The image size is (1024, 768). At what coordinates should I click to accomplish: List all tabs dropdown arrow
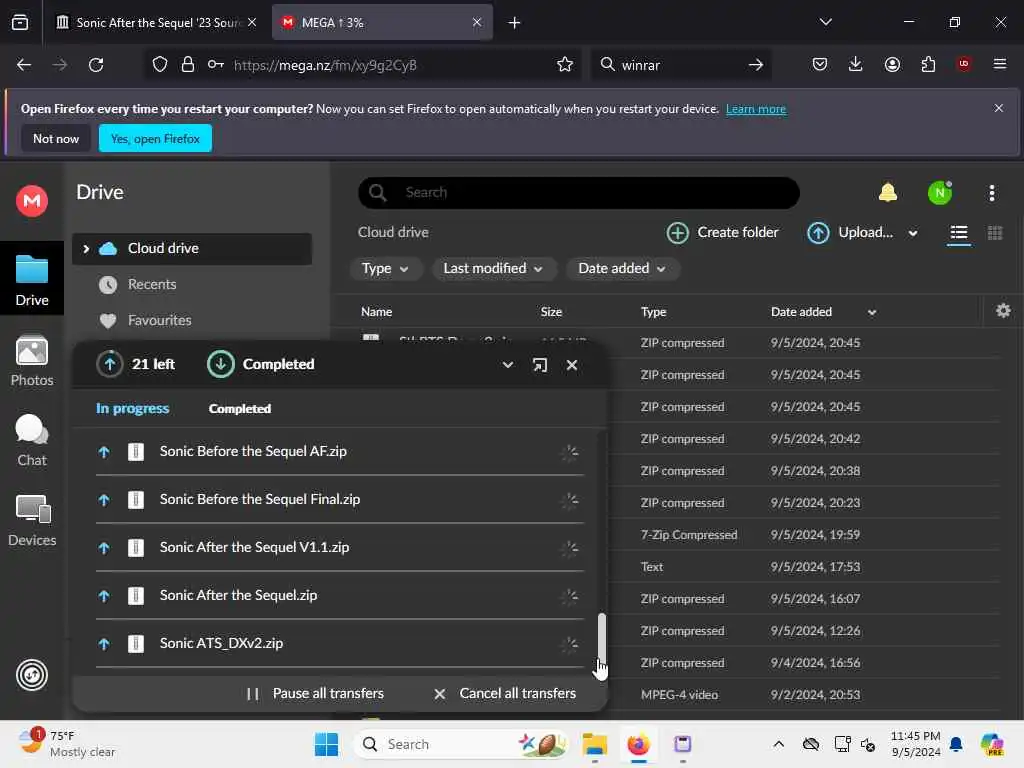[825, 22]
